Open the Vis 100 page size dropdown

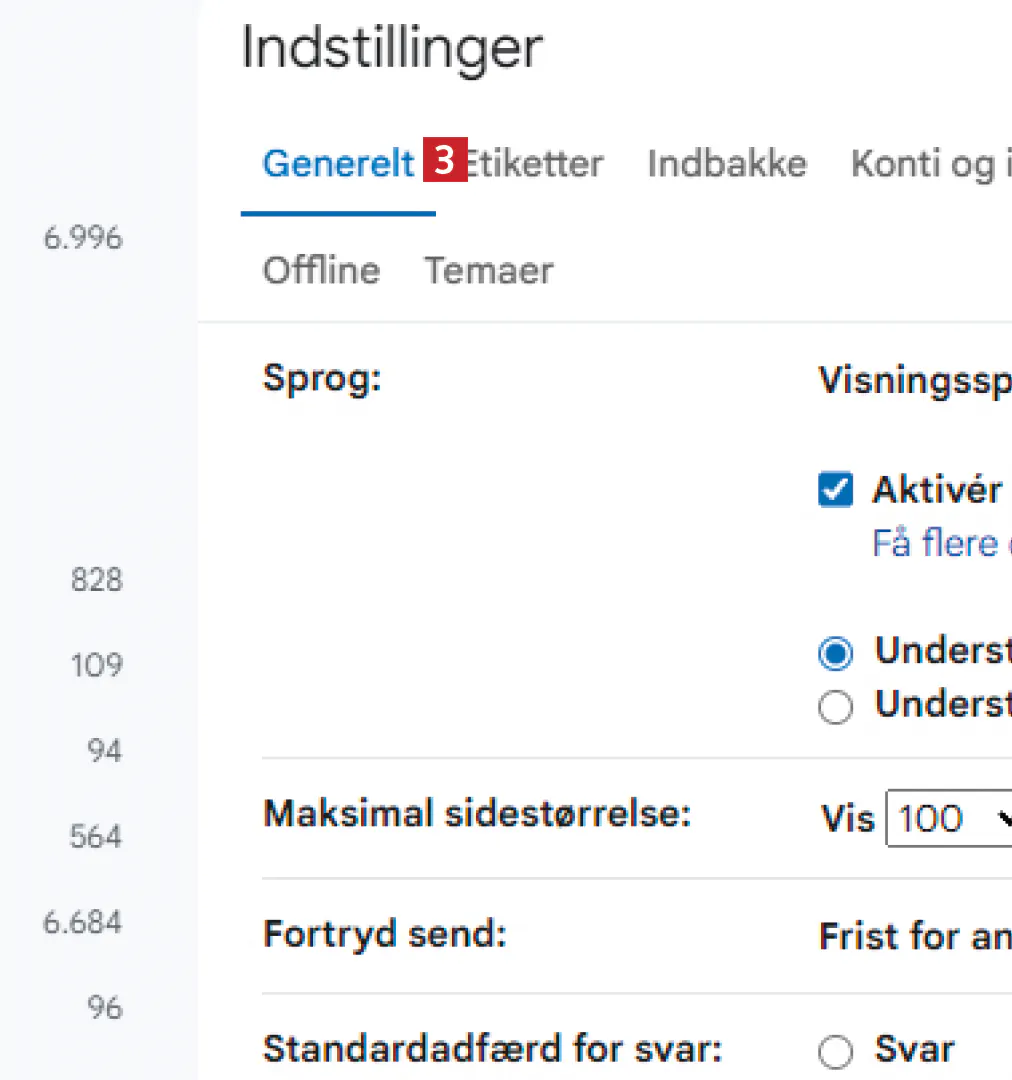[950, 820]
